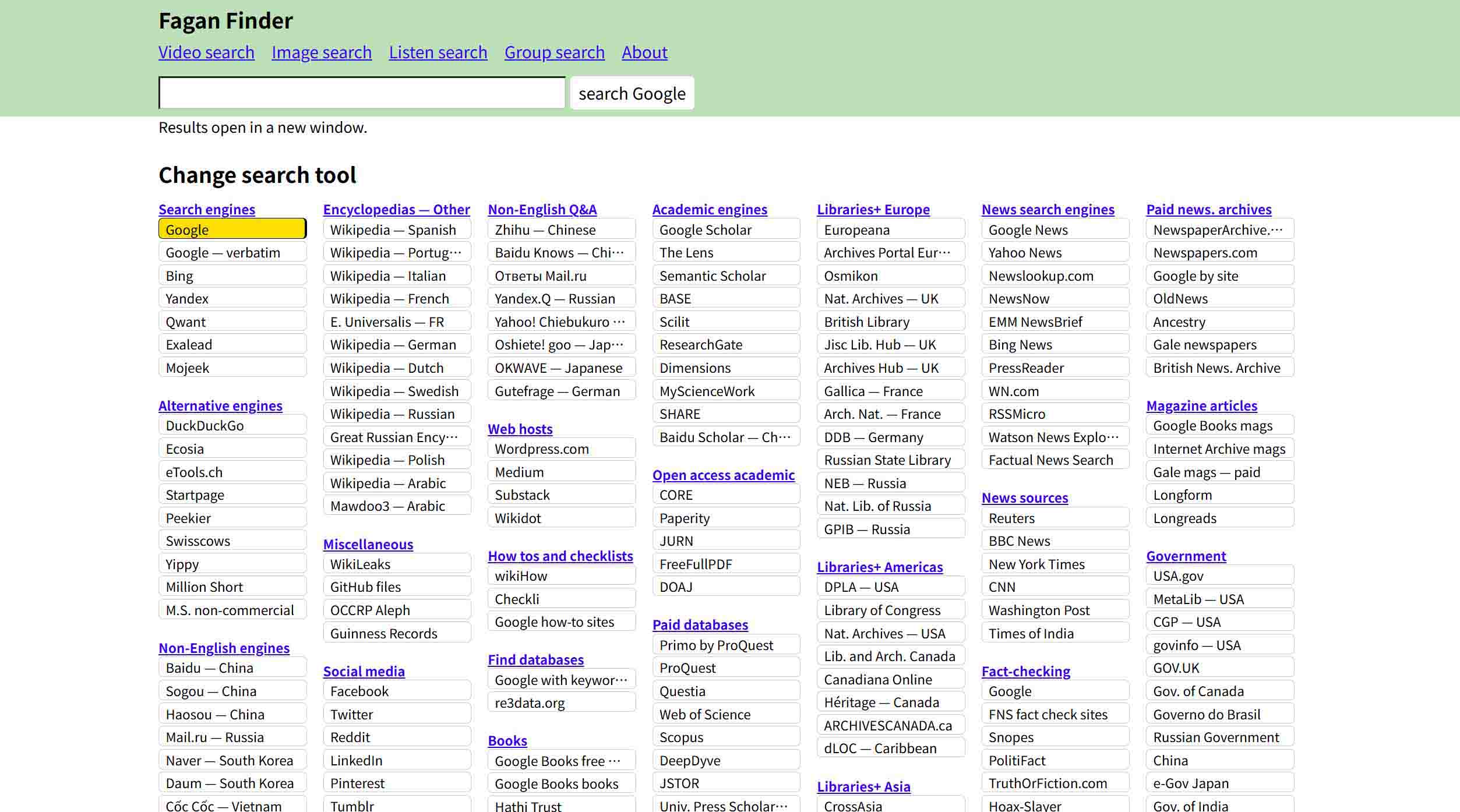Pick Mojeek from Search engines
The image size is (1460, 812).
232,368
